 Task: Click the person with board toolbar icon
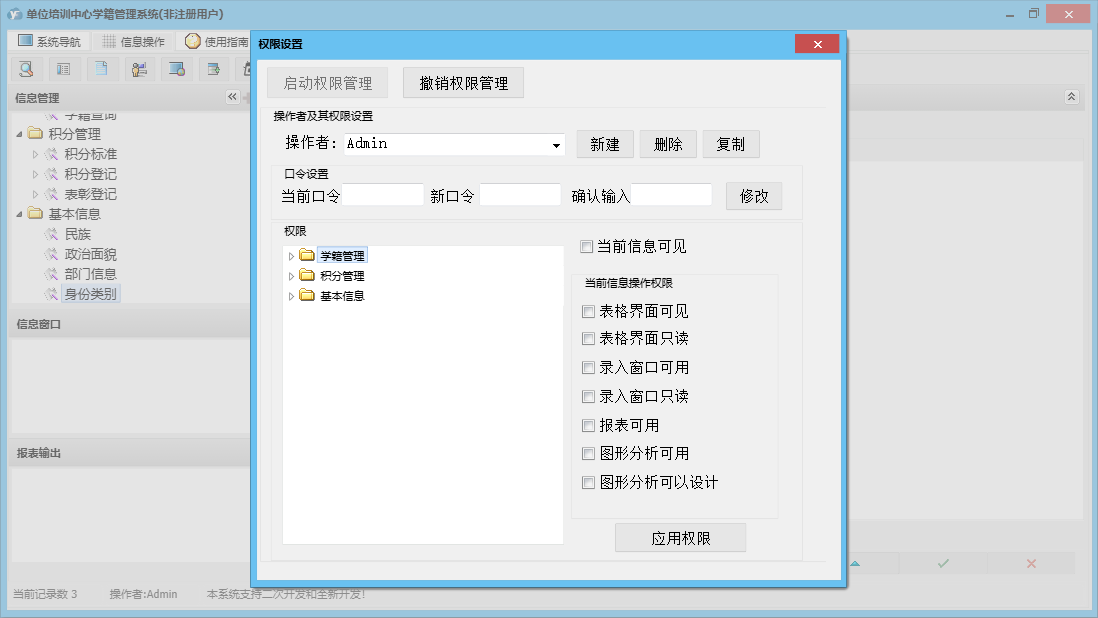[x=139, y=69]
